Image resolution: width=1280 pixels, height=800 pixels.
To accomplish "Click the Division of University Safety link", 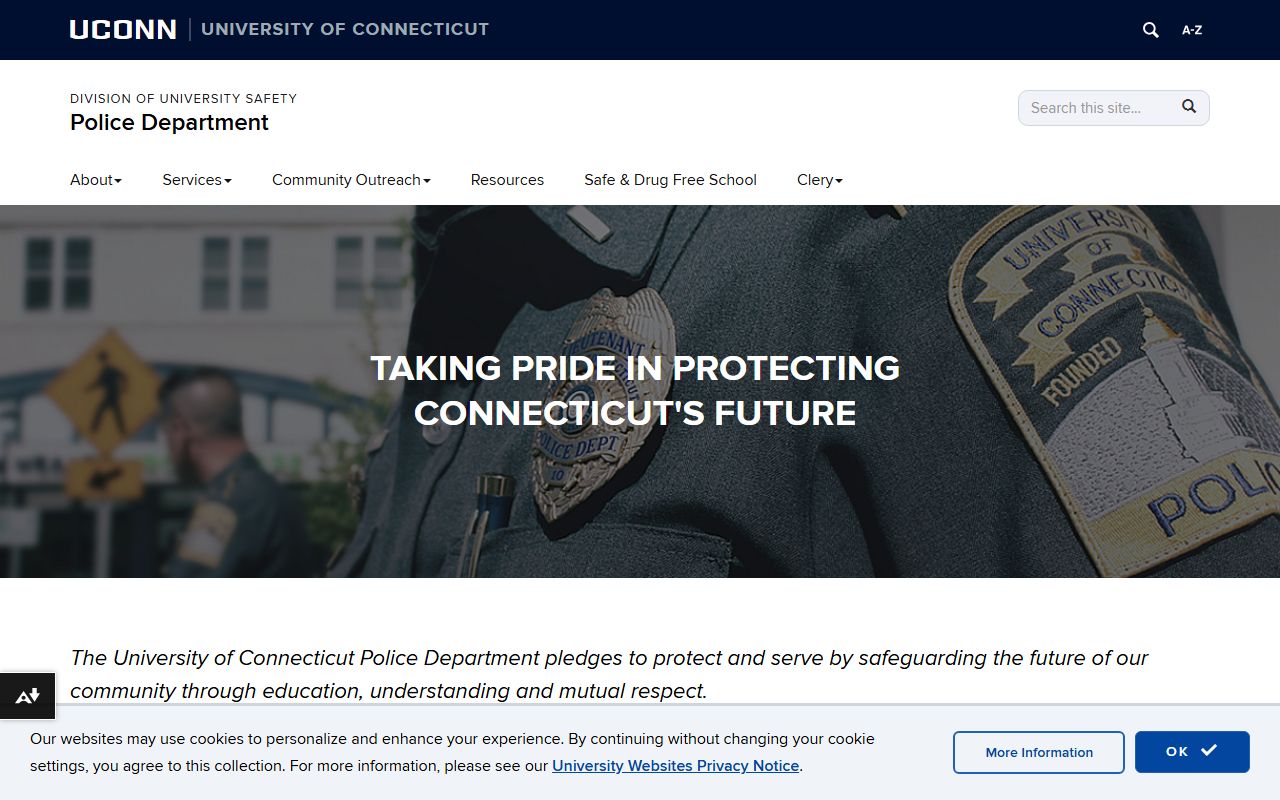I will [x=183, y=98].
